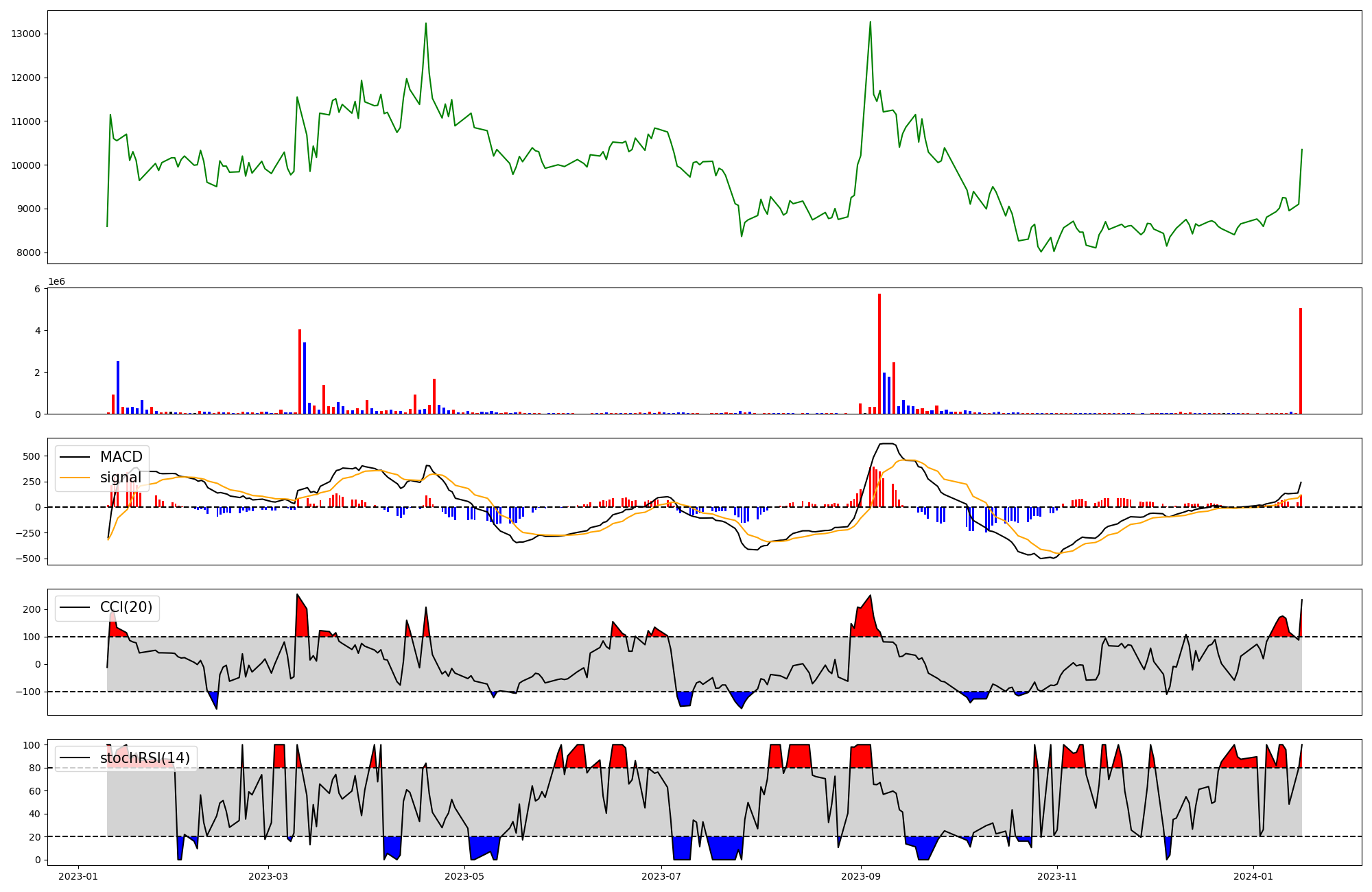The height and width of the screenshot is (892, 1372).
Task: Click the black MACD legend line swatch
Action: tap(75, 457)
